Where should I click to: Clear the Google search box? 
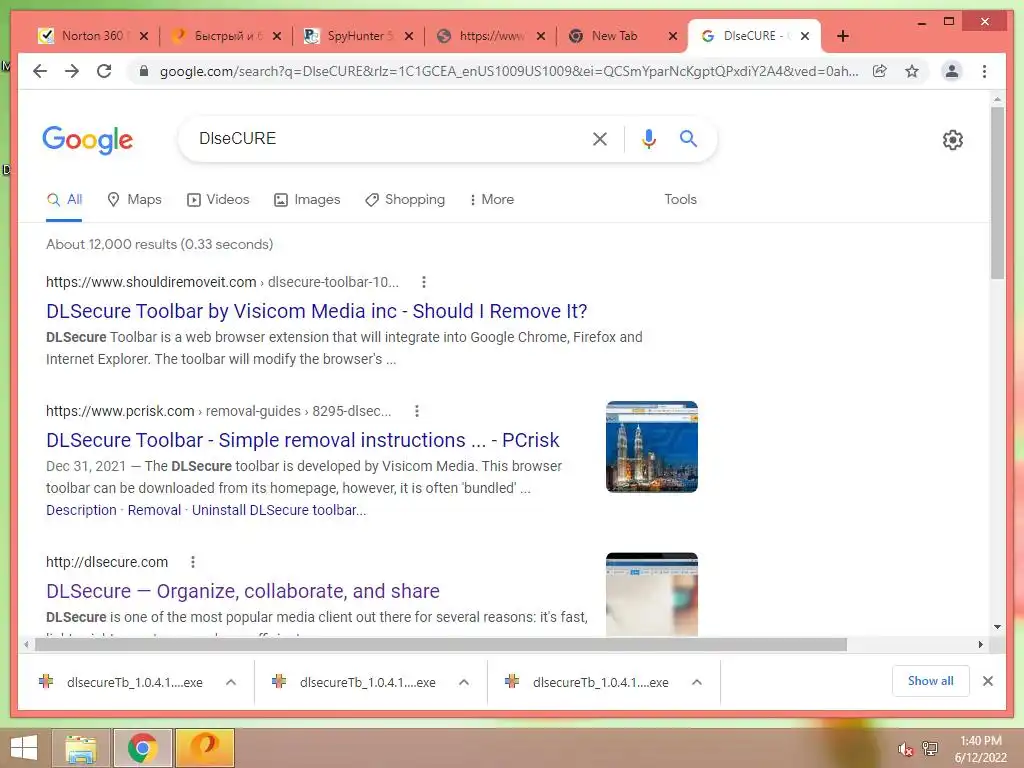(x=600, y=138)
